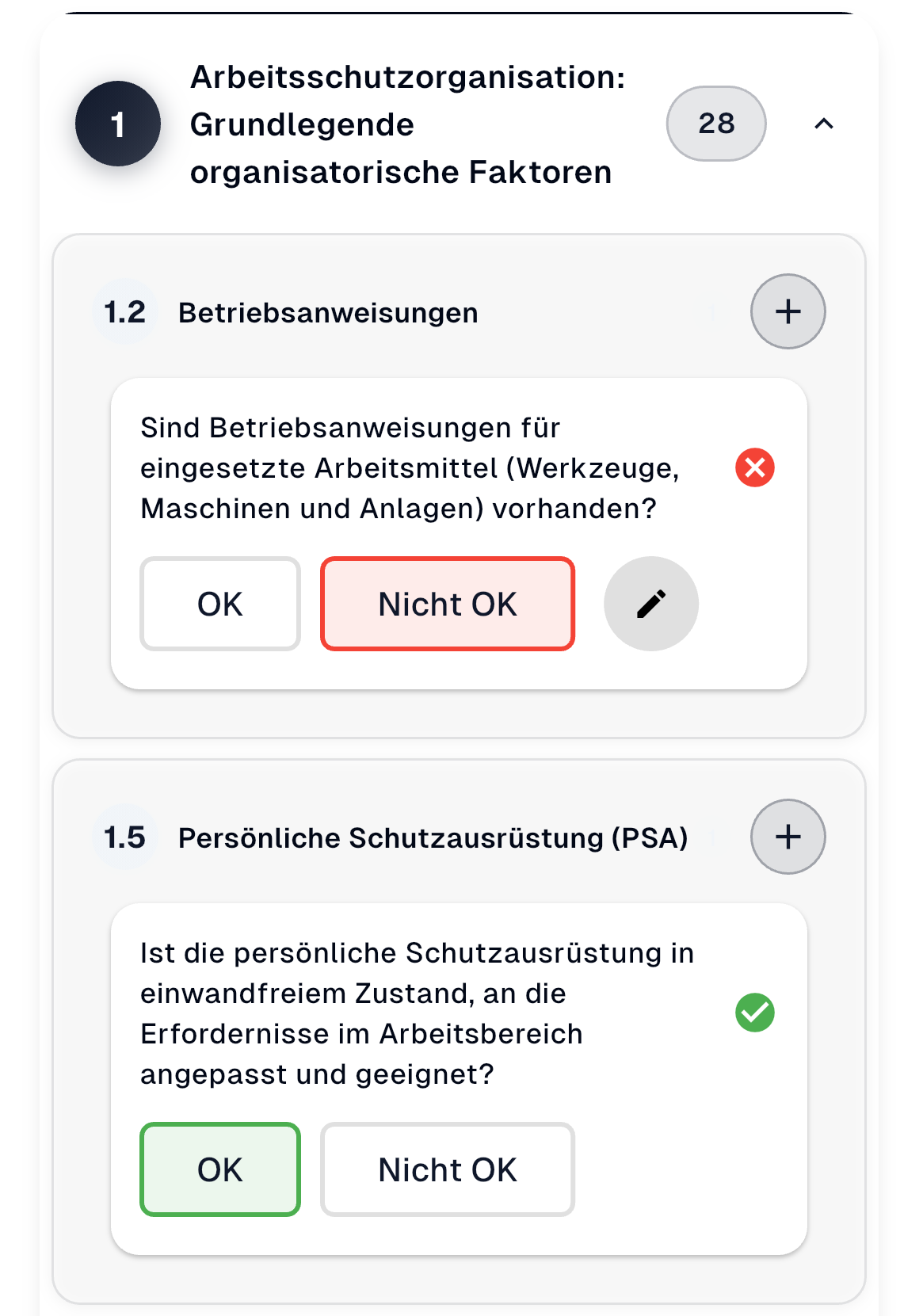Click the red X status icon on question 1.2
This screenshot has width=923, height=1316.
[753, 469]
